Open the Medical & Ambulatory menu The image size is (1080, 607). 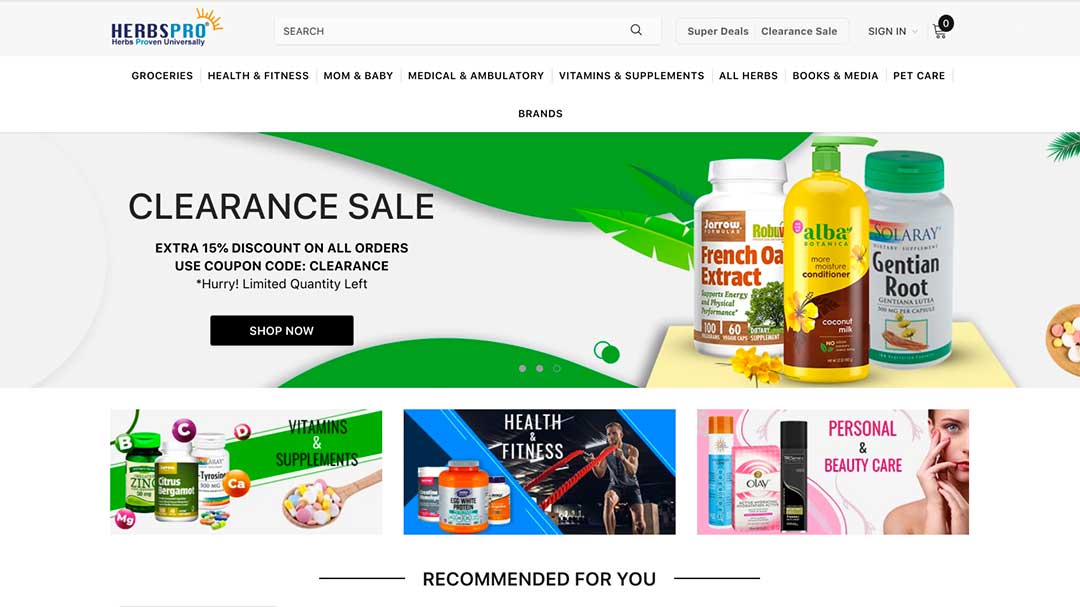point(476,76)
